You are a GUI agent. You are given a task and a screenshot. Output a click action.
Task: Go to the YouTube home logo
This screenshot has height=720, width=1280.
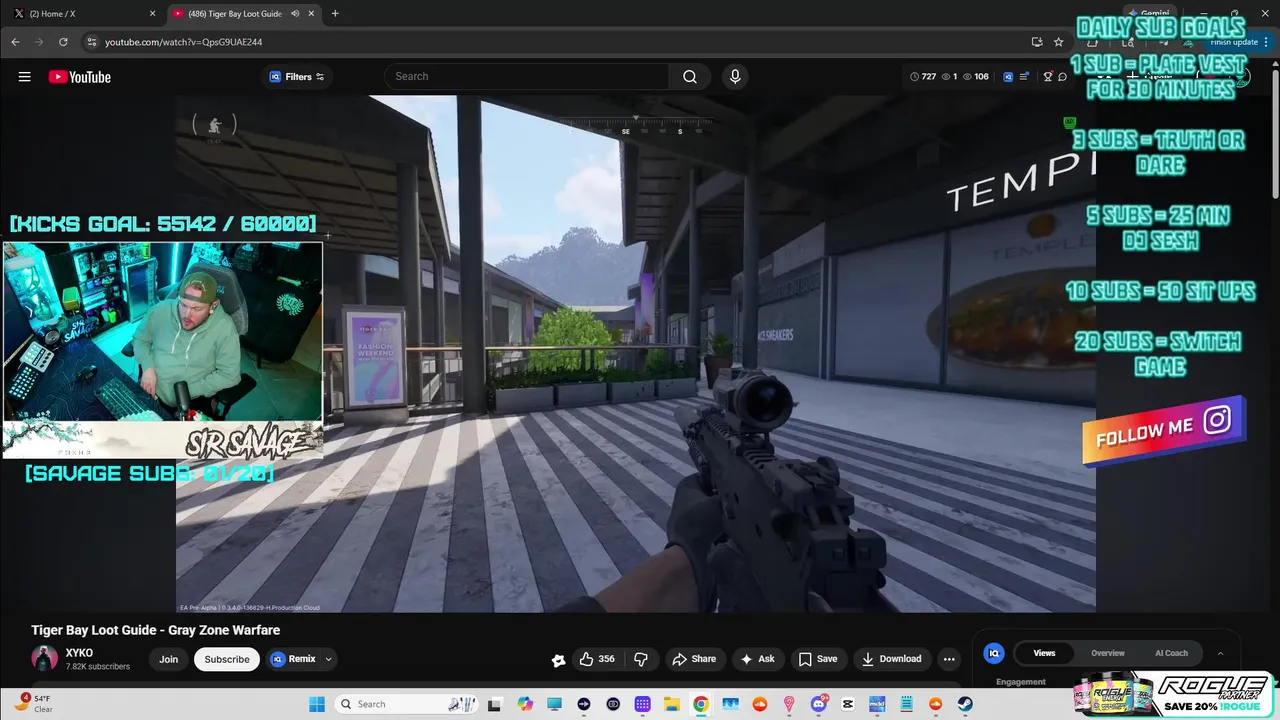[79, 77]
